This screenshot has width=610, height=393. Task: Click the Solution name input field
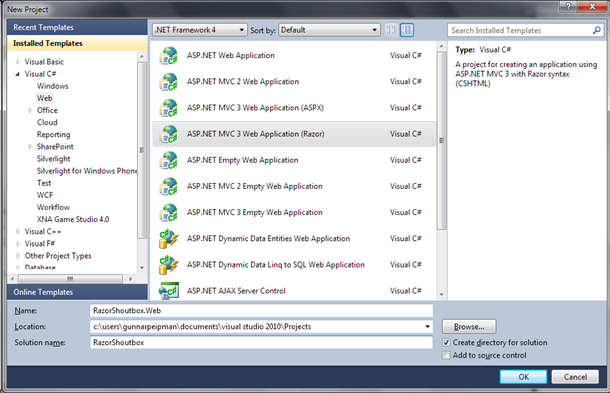[261, 342]
